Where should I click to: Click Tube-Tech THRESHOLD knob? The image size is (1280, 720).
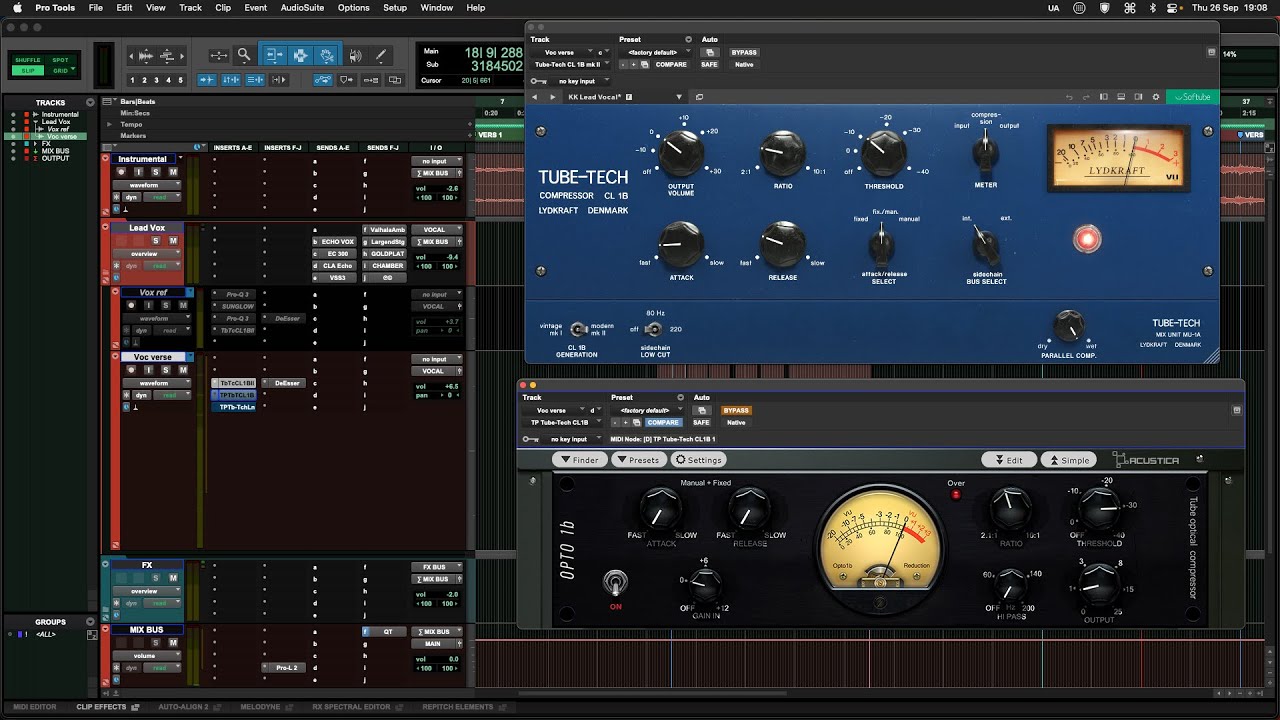point(883,153)
